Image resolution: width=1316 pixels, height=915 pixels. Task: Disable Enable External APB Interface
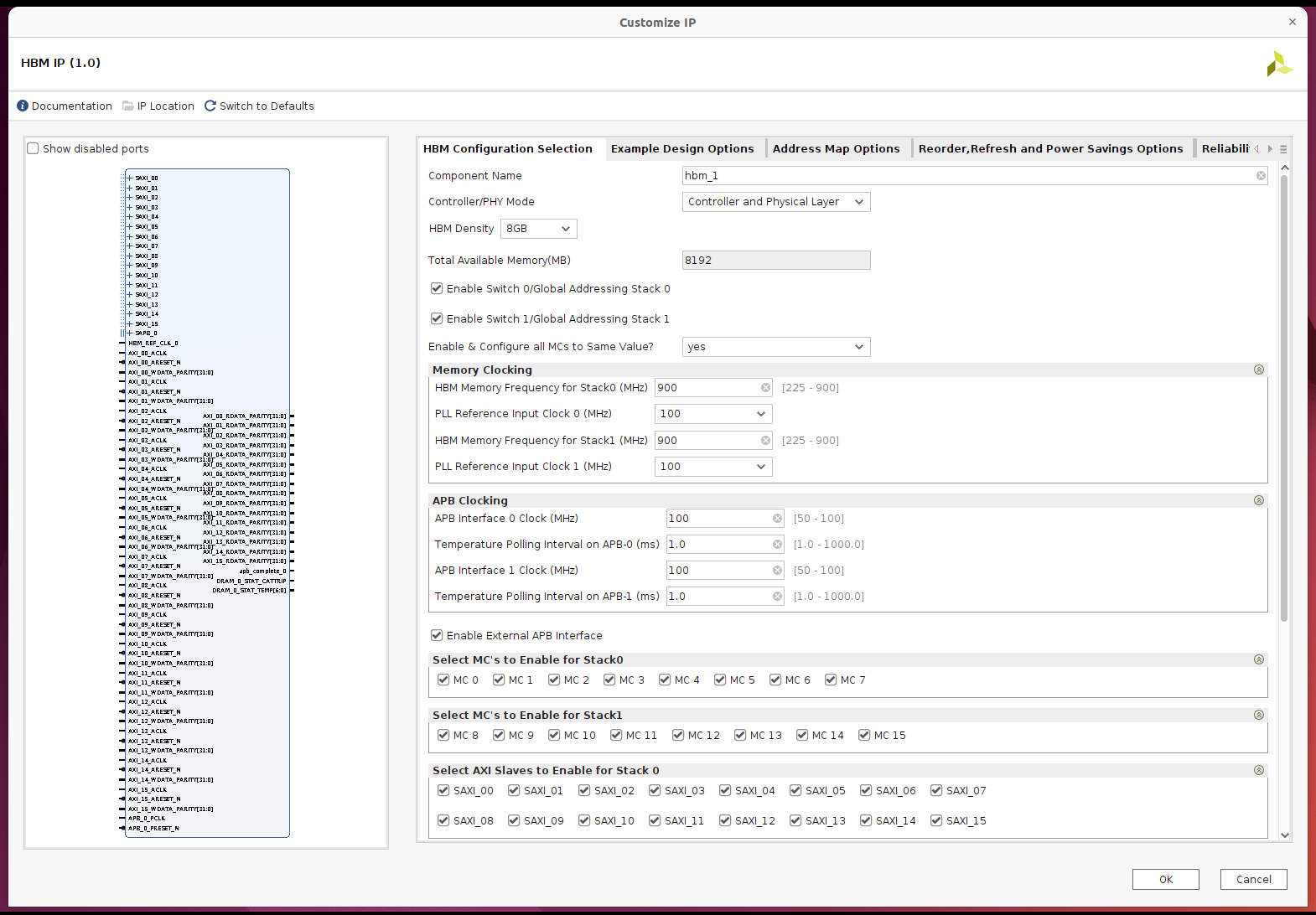pyautogui.click(x=437, y=636)
